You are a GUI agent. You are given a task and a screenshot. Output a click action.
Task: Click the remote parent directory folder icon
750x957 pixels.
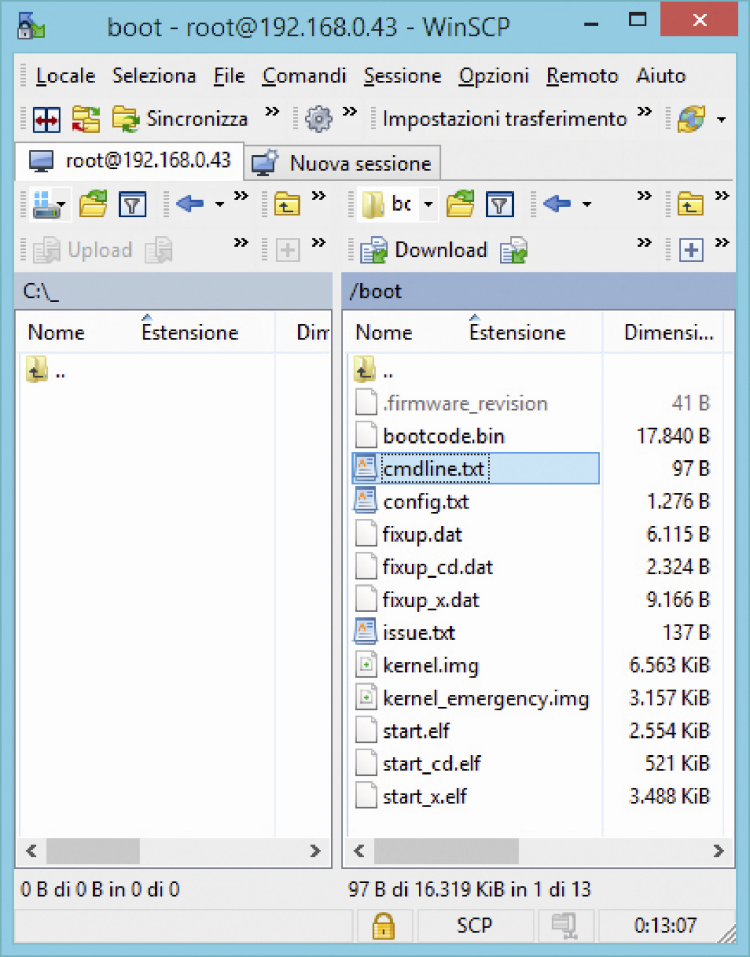(690, 204)
